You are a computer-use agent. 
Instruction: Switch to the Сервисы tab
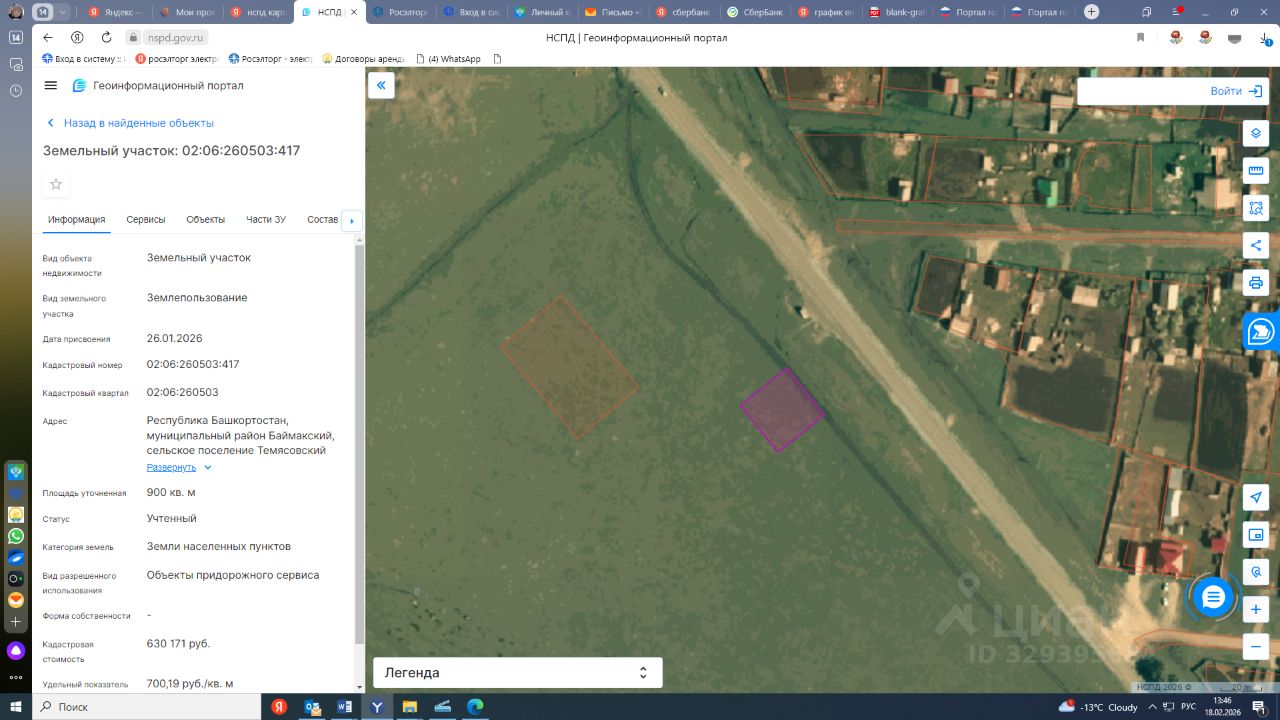tap(146, 220)
